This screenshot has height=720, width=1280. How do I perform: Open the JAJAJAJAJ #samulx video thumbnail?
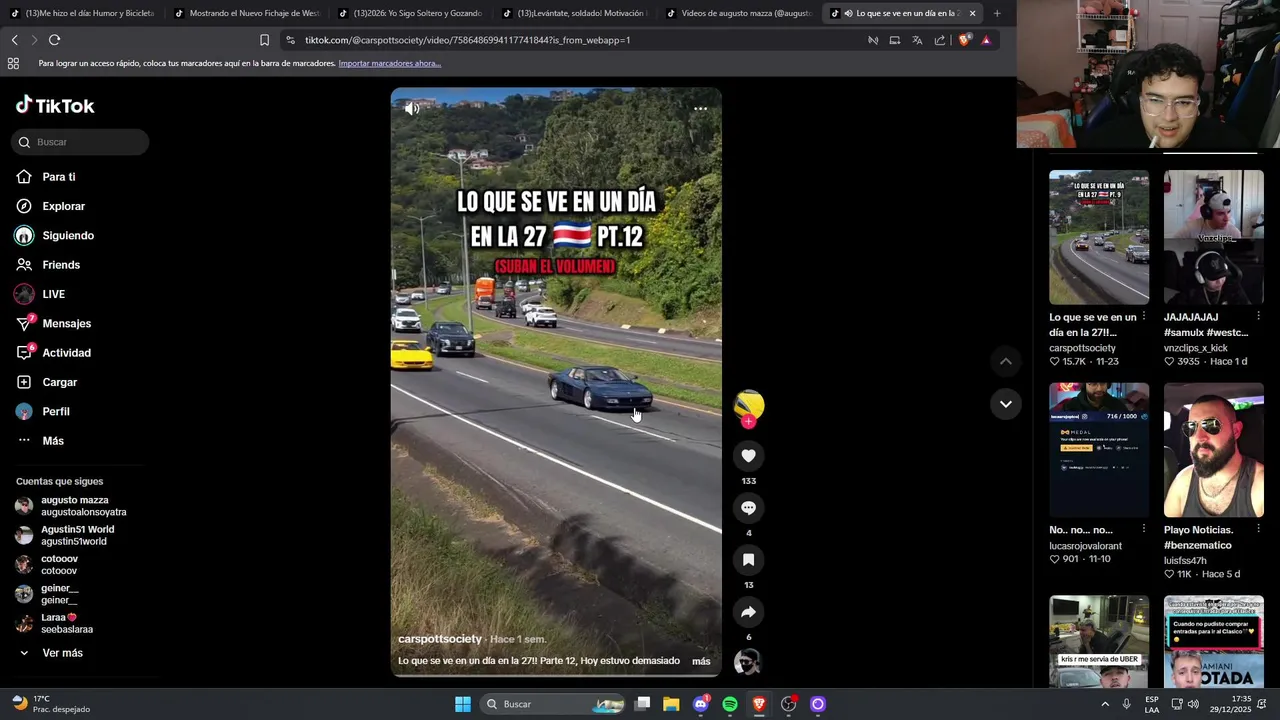1213,237
